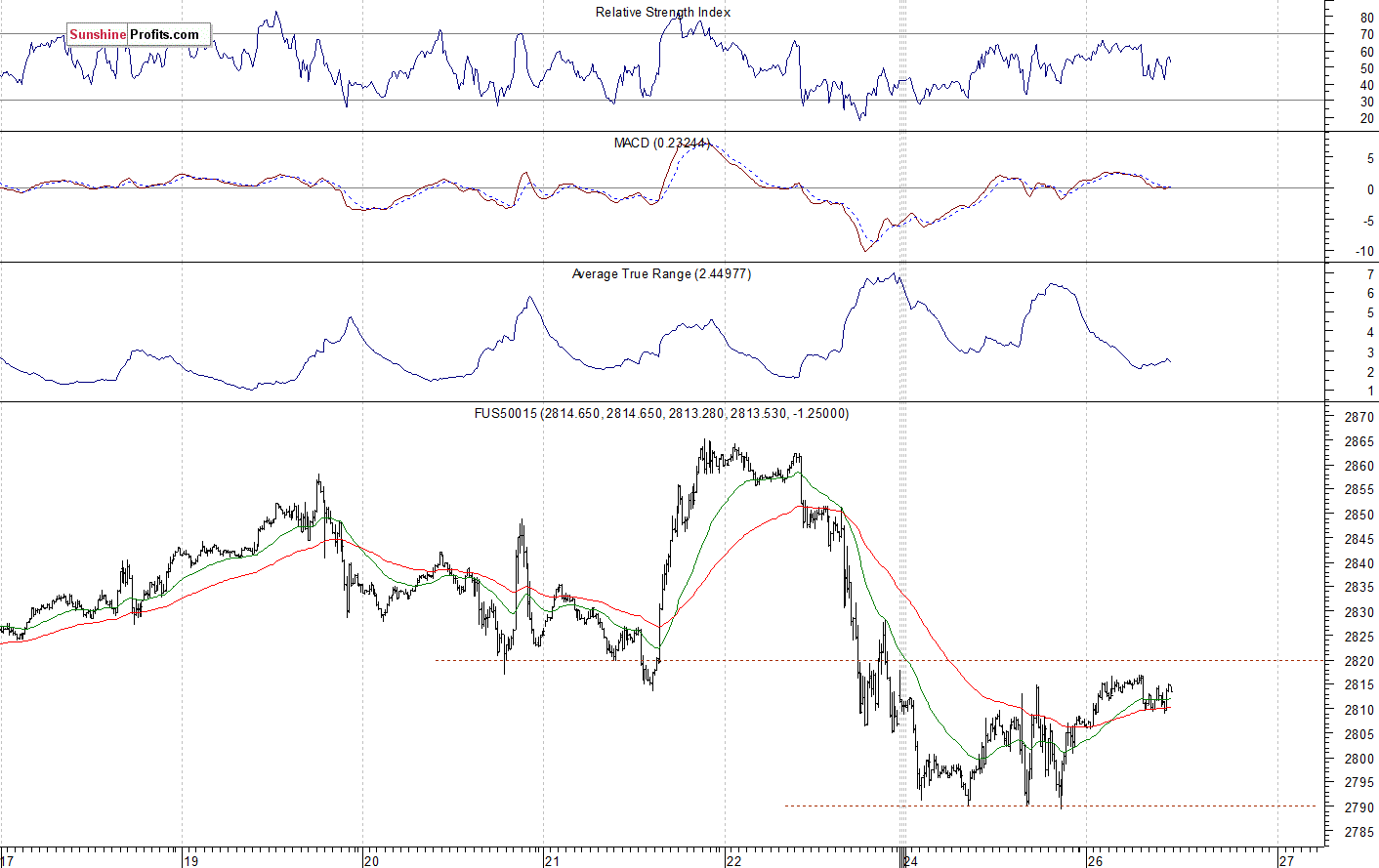Viewport: 1379px width, 868px height.
Task: Click RSI axis value 70
Action: point(1366,35)
